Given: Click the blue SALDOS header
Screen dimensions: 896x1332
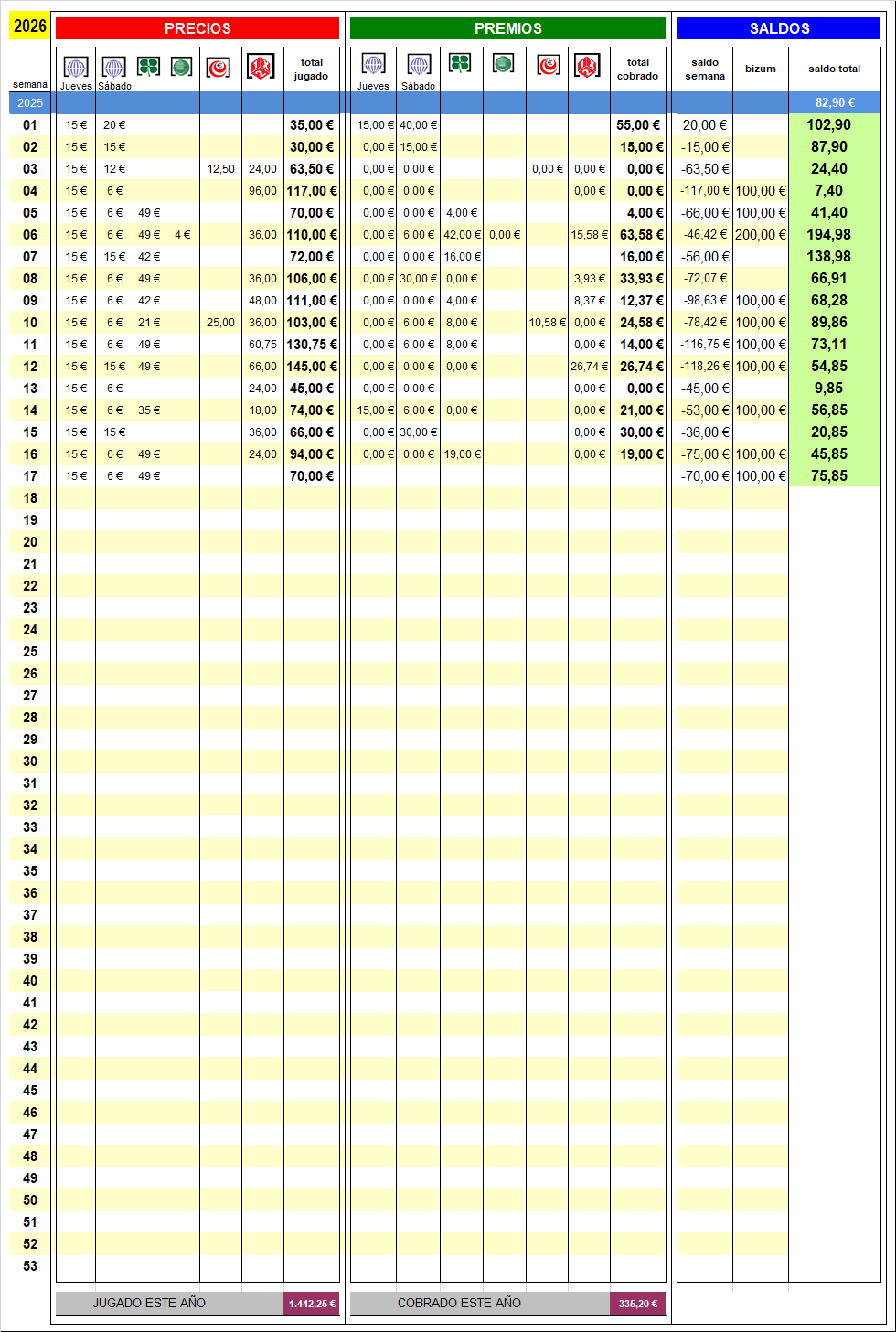Looking at the screenshot, I should tap(779, 28).
